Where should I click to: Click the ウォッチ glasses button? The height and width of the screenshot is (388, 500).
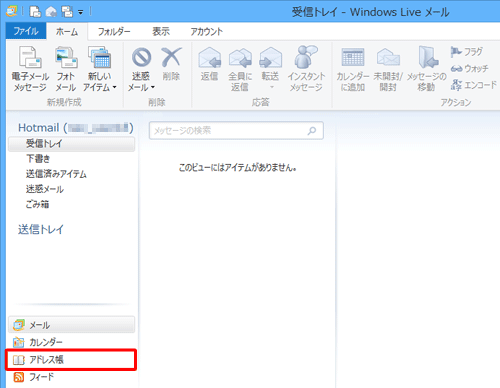point(469,68)
